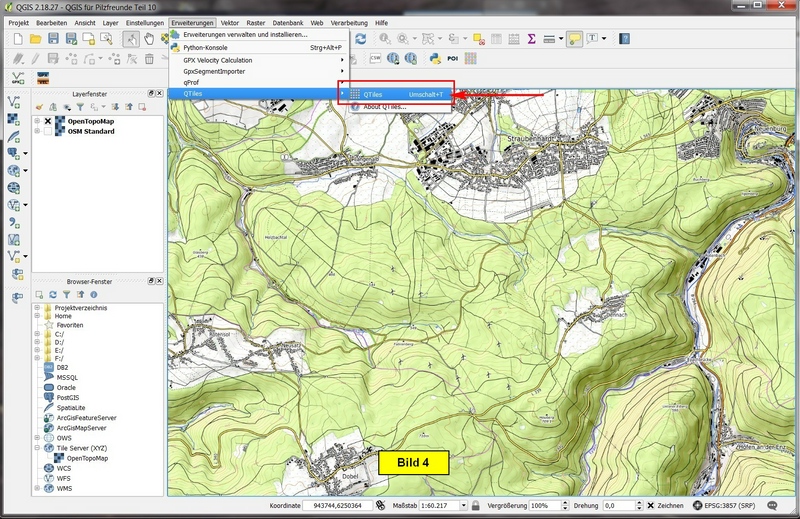Uncheck the OpenTopoMap layer visibility
The height and width of the screenshot is (519, 800).
point(47,121)
